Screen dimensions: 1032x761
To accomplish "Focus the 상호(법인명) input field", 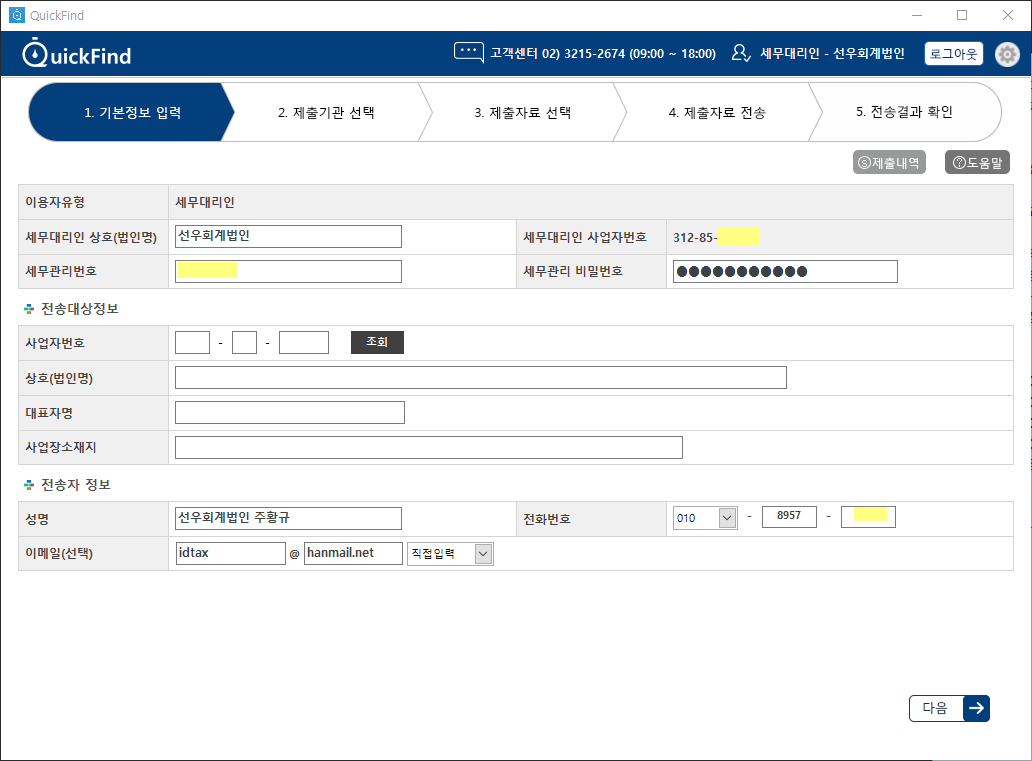I will [x=480, y=377].
